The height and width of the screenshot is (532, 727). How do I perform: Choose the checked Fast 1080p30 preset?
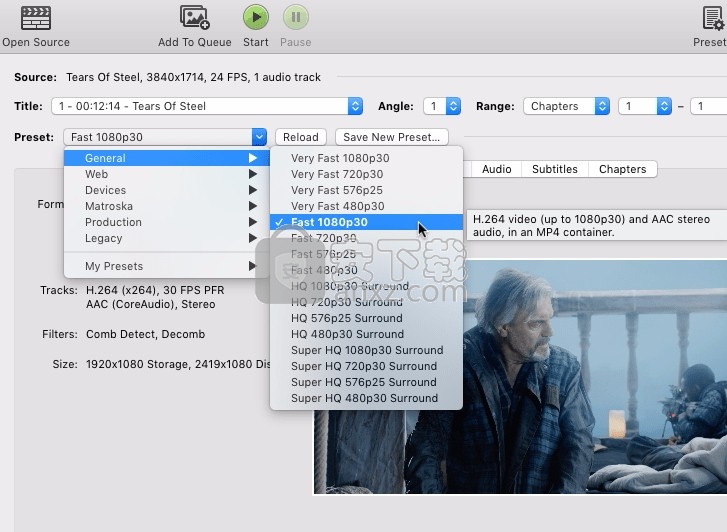point(366,222)
